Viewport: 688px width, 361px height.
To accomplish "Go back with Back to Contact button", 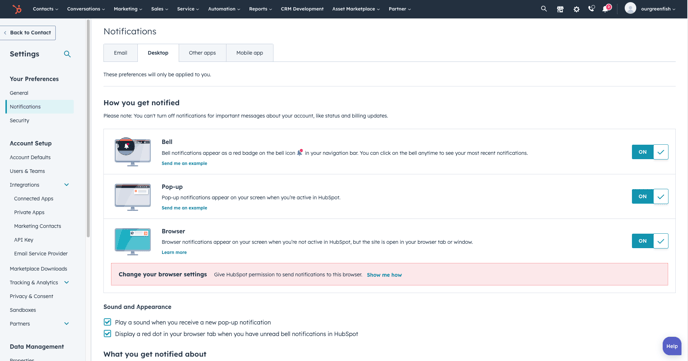I will (27, 32).
